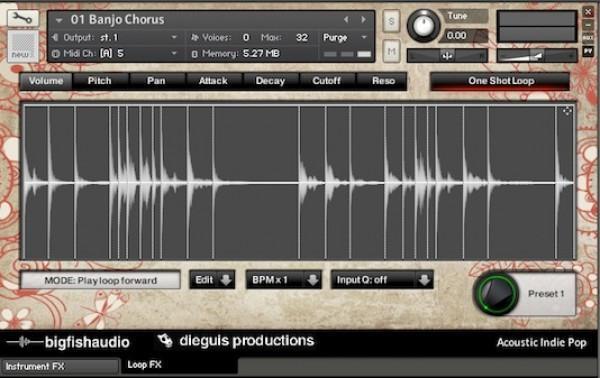Select the Decay tab
This screenshot has width=600, height=378.
click(270, 81)
